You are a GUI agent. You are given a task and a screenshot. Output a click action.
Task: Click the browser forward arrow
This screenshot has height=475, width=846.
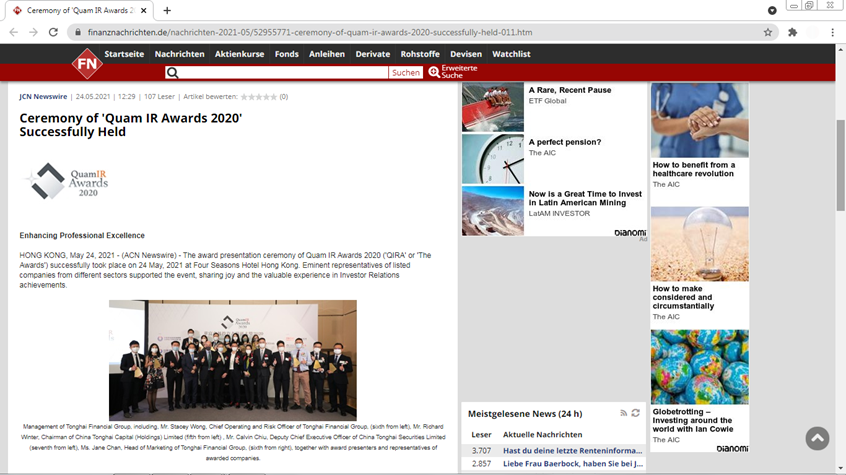pos(33,32)
